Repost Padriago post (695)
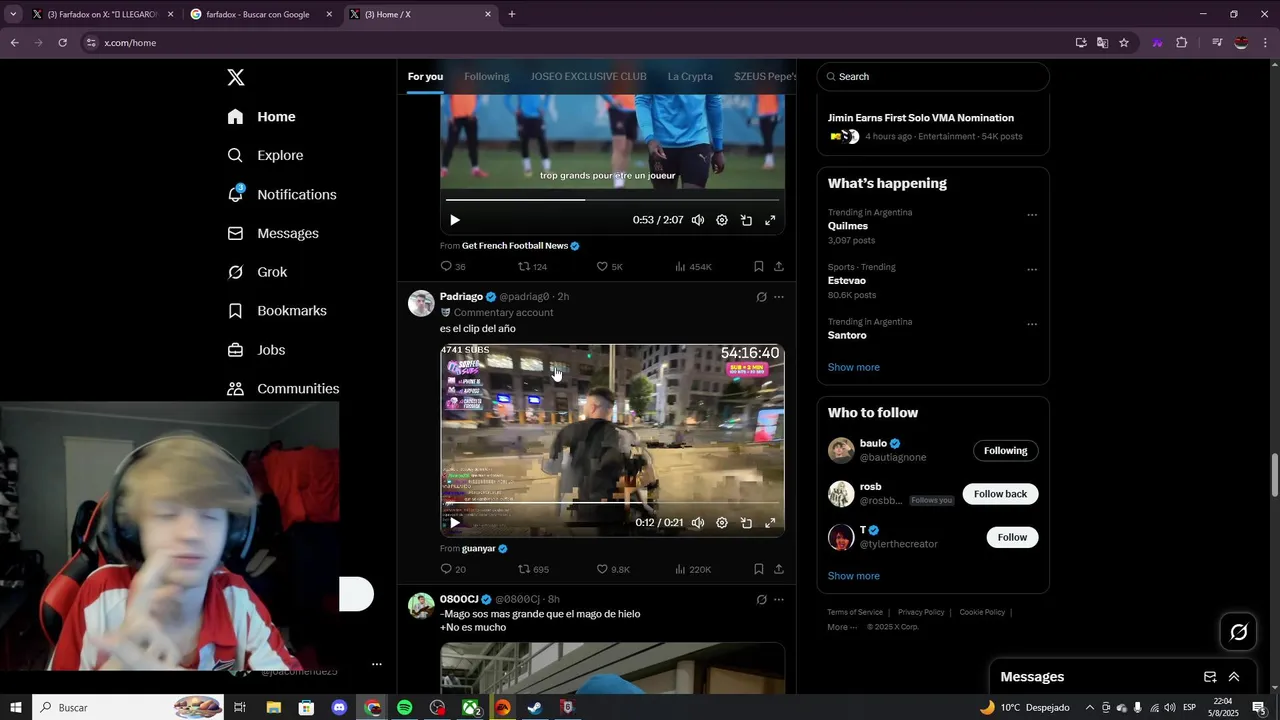Screen dimensions: 1280x720 pyautogui.click(x=533, y=569)
